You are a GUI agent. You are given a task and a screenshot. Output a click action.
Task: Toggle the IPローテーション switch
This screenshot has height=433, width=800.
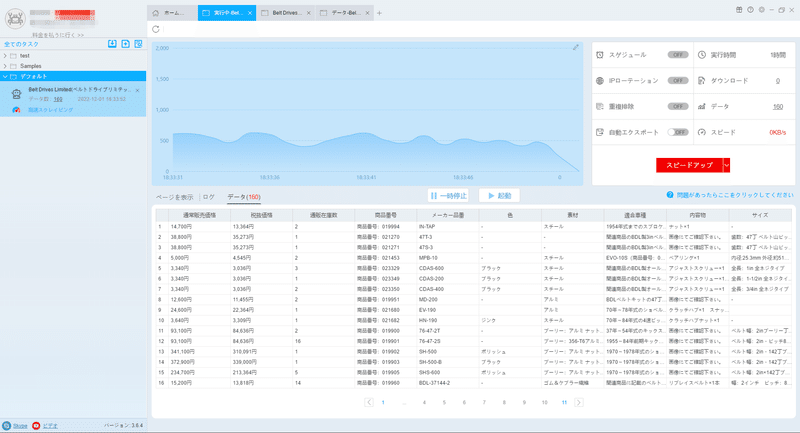678,81
